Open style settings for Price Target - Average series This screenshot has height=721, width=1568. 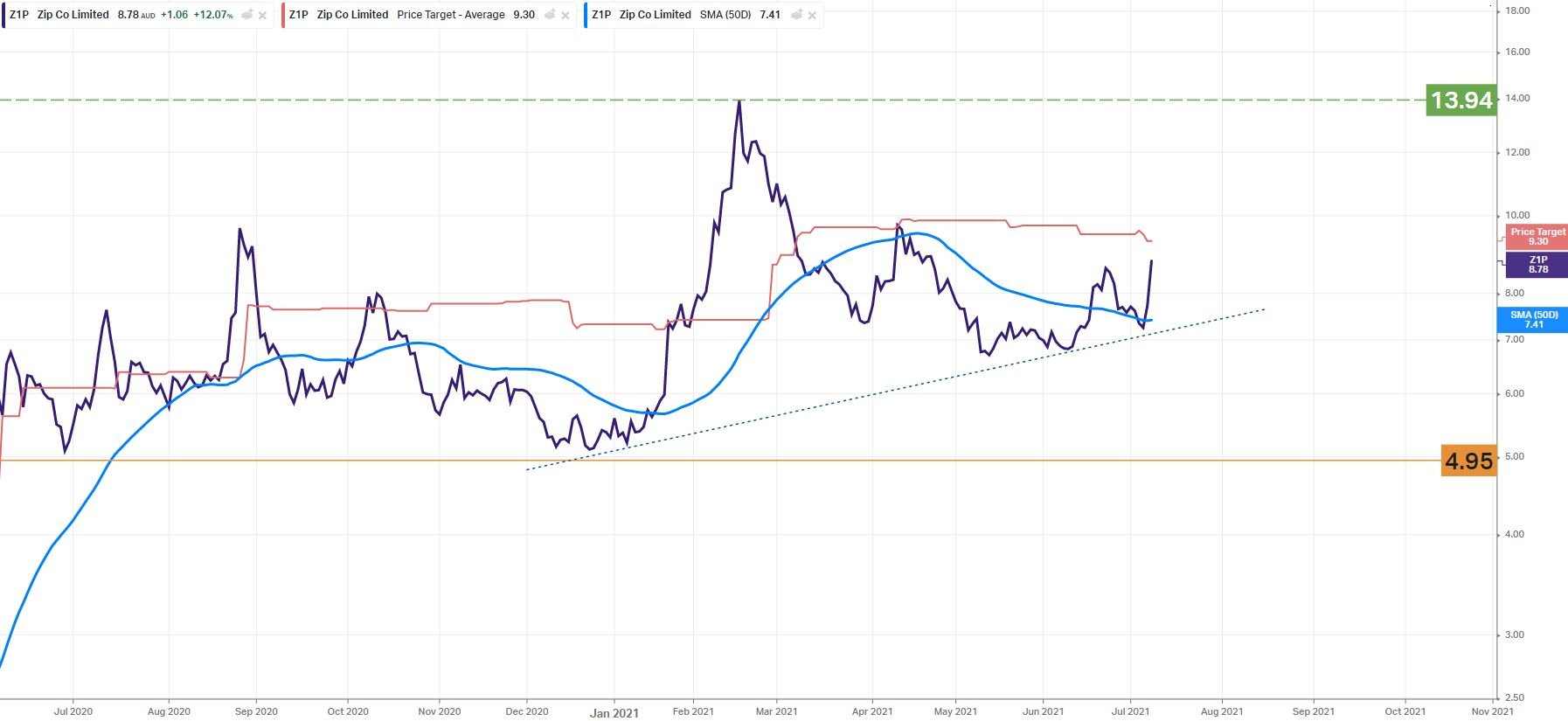[550, 15]
